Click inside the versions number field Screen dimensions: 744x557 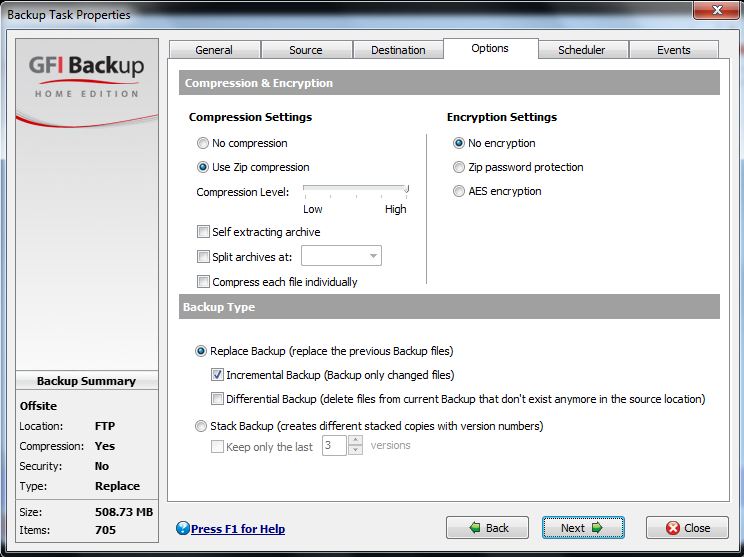click(x=334, y=446)
